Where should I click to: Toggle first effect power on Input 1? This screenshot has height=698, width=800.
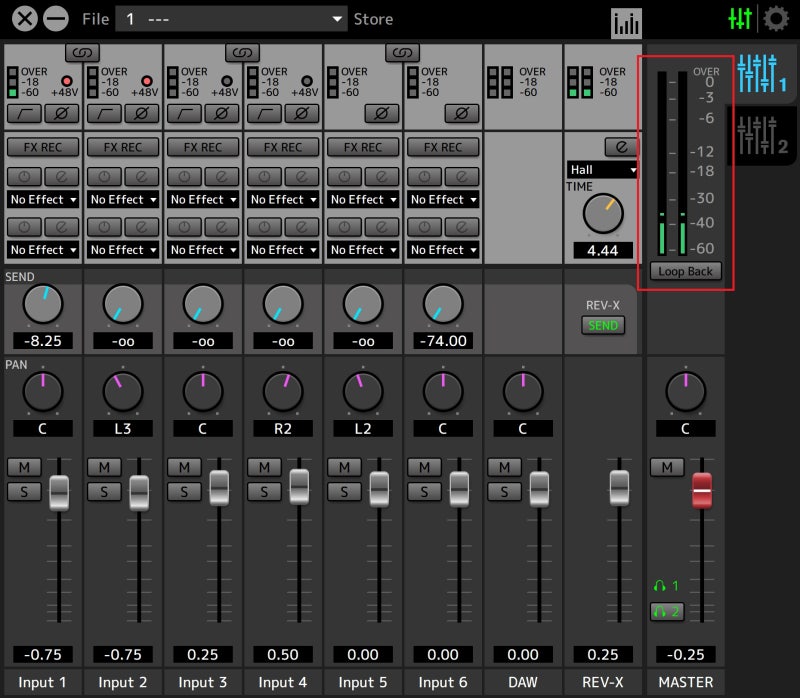point(24,177)
